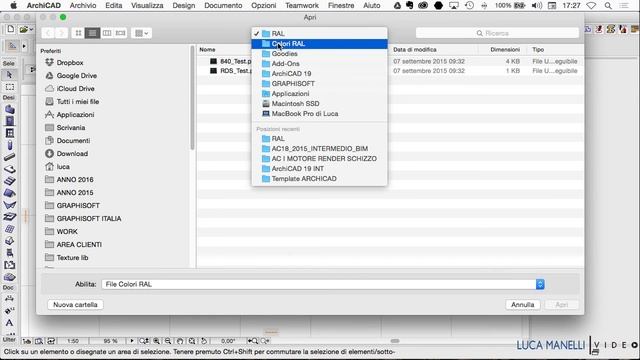Select Macintosh SSD in popup

click(320, 104)
